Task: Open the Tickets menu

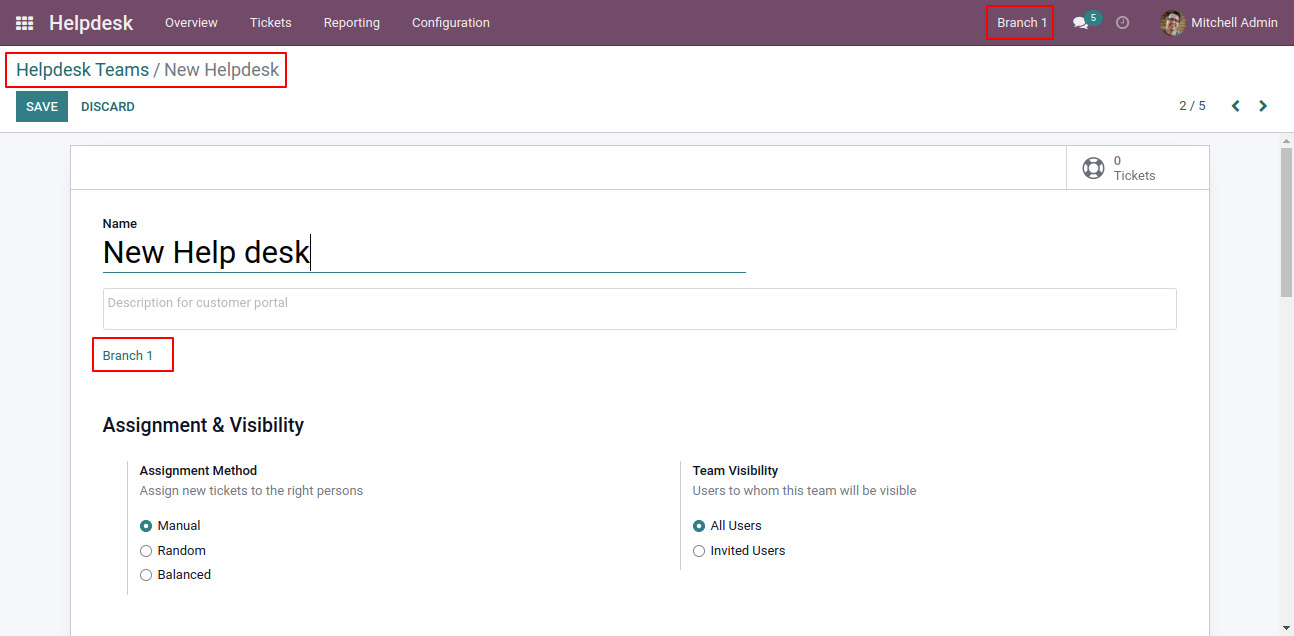Action: click(x=271, y=23)
